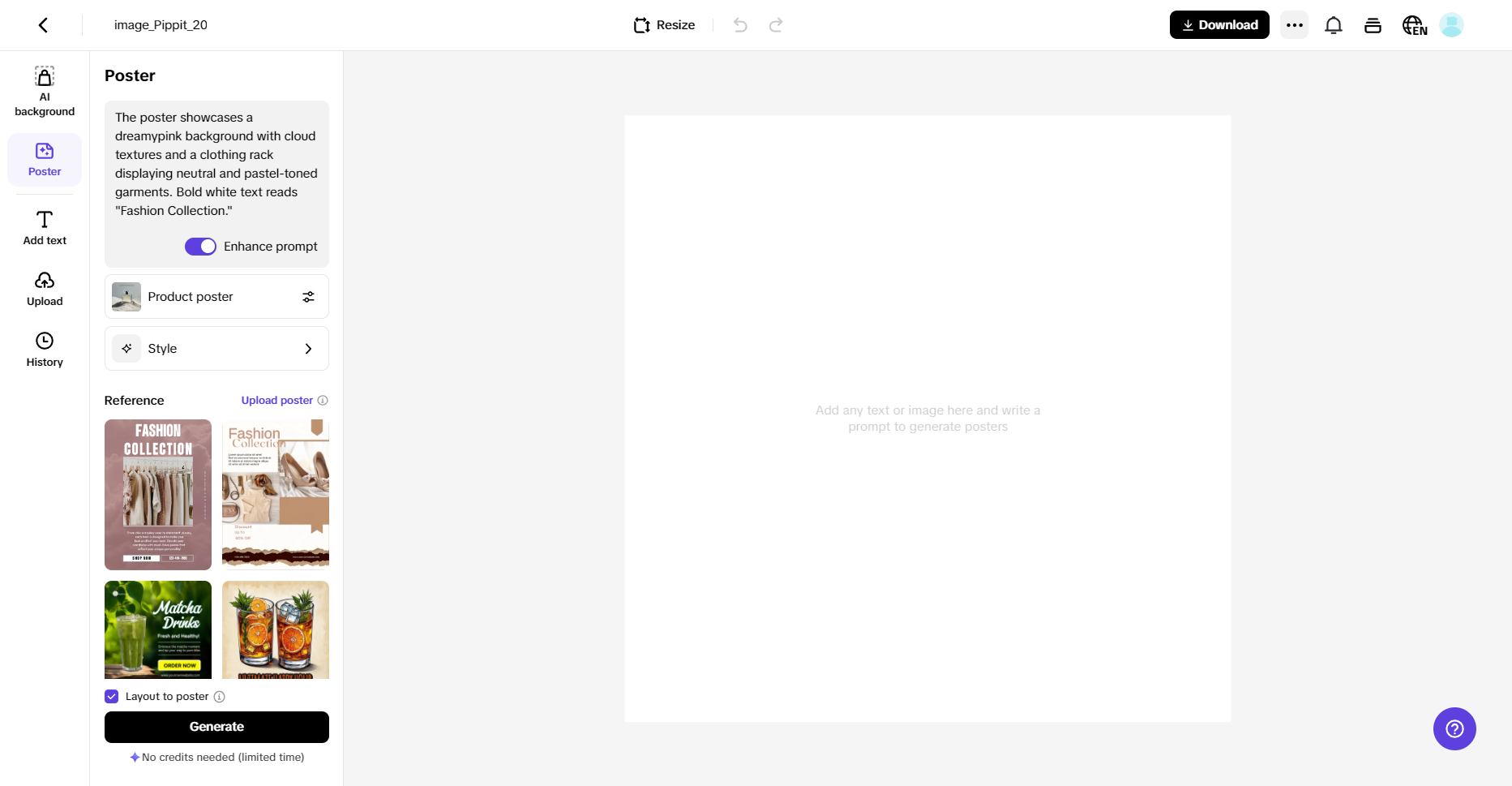Select the Add text sidebar item

coord(45,228)
